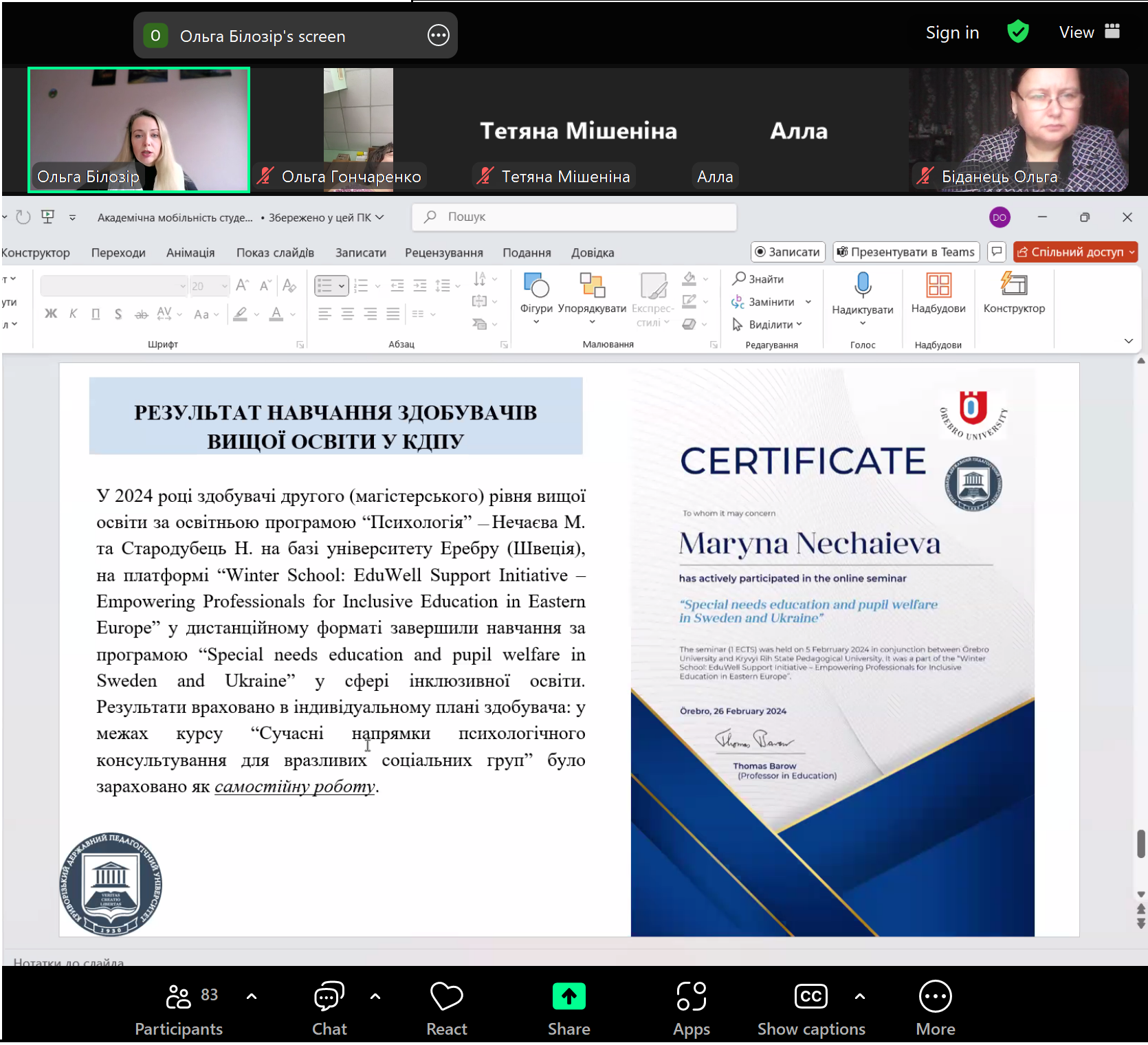This screenshot has width=1148, height=1045.
Task: Click Презентувати в Teams button
Action: click(906, 252)
